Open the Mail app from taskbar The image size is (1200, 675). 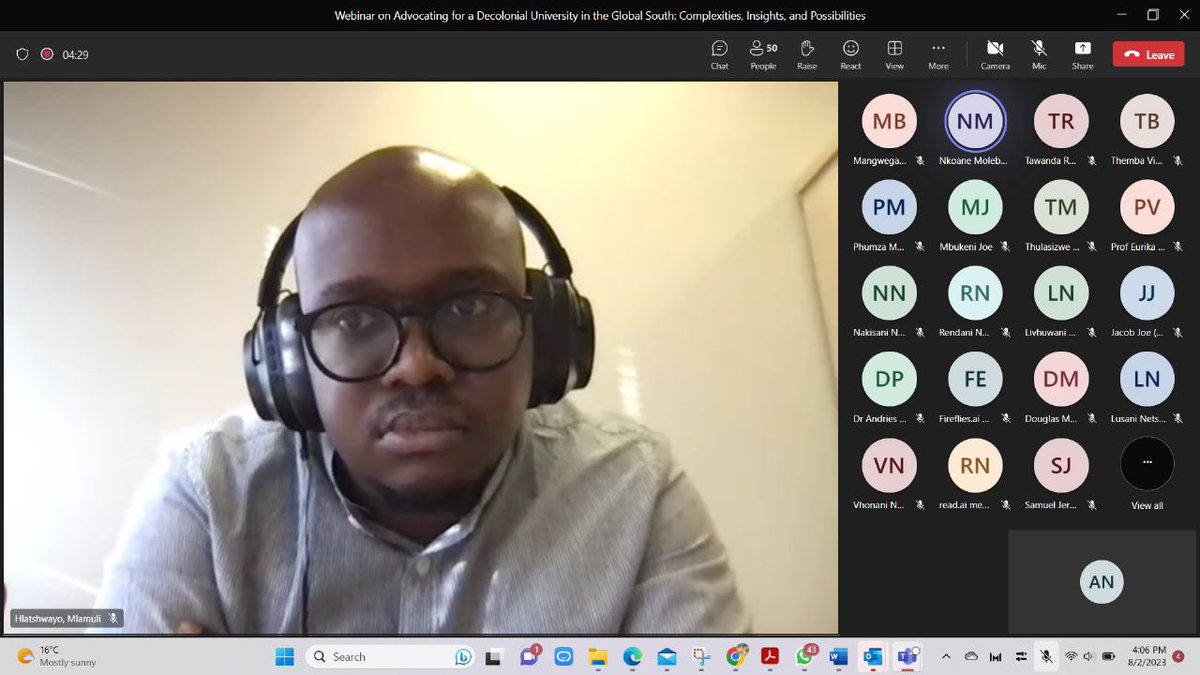click(x=666, y=656)
